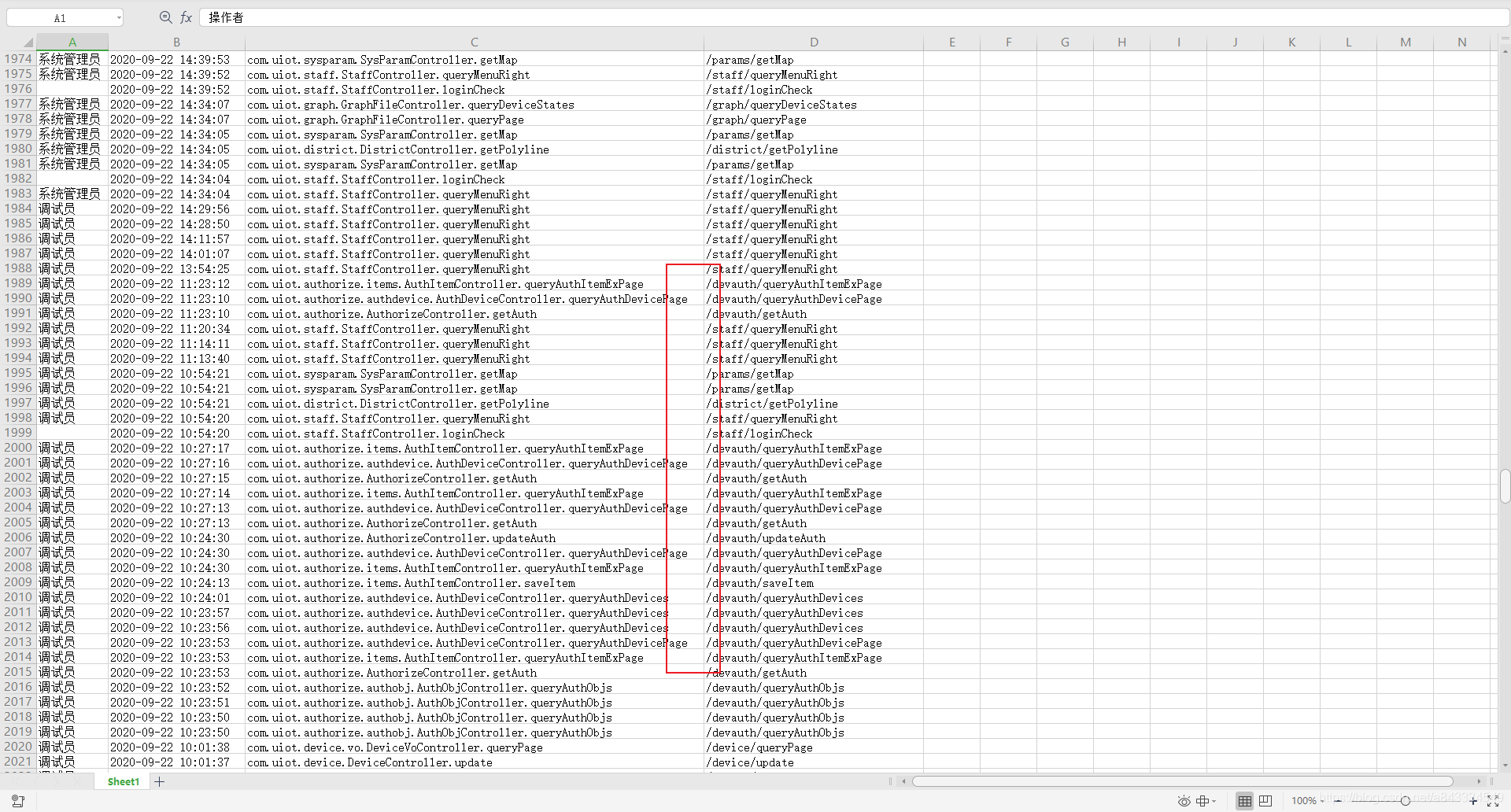Select column C header
1511x812 pixels.
pos(475,42)
